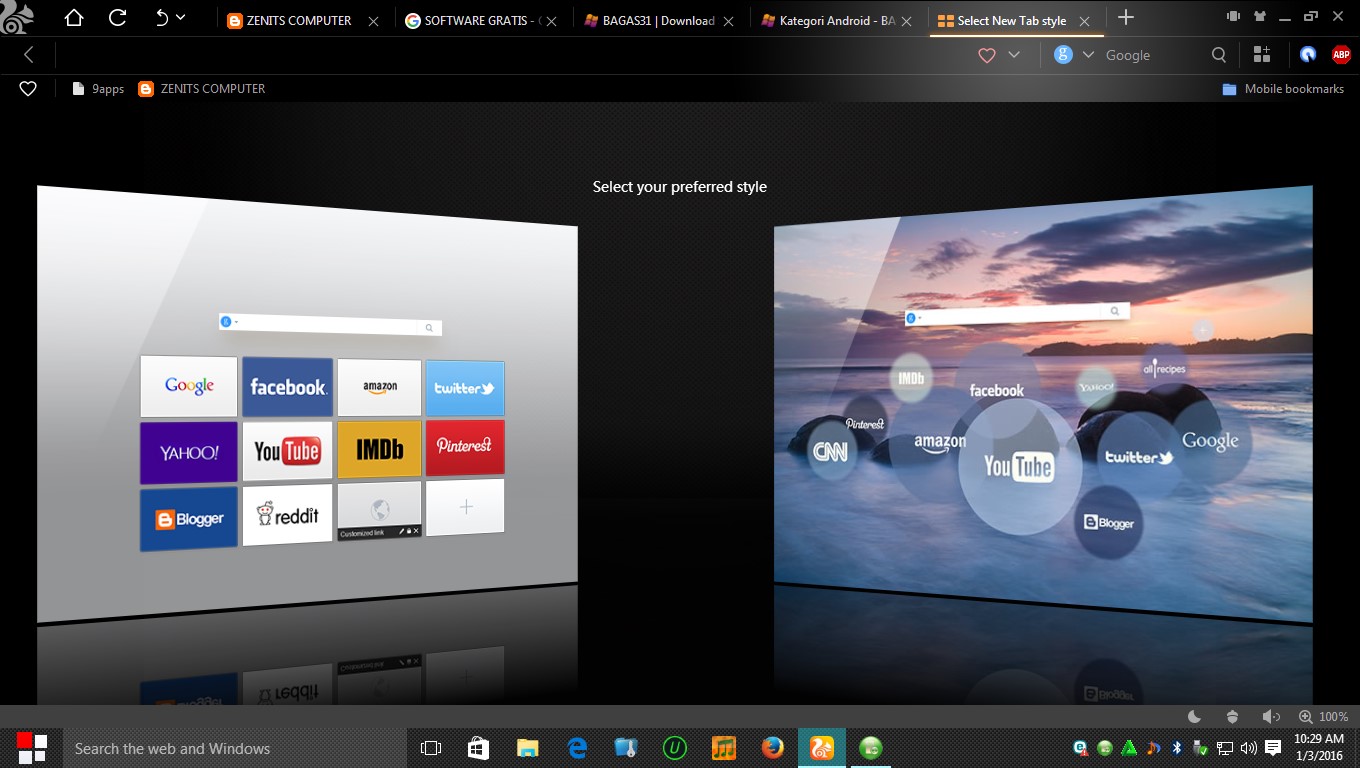Screen dimensions: 1360x768
Task: Expand the favorites dropdown arrow
Action: tap(1014, 55)
